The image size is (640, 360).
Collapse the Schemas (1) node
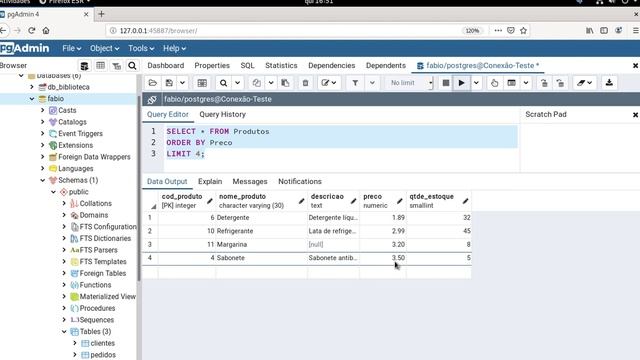[42, 180]
